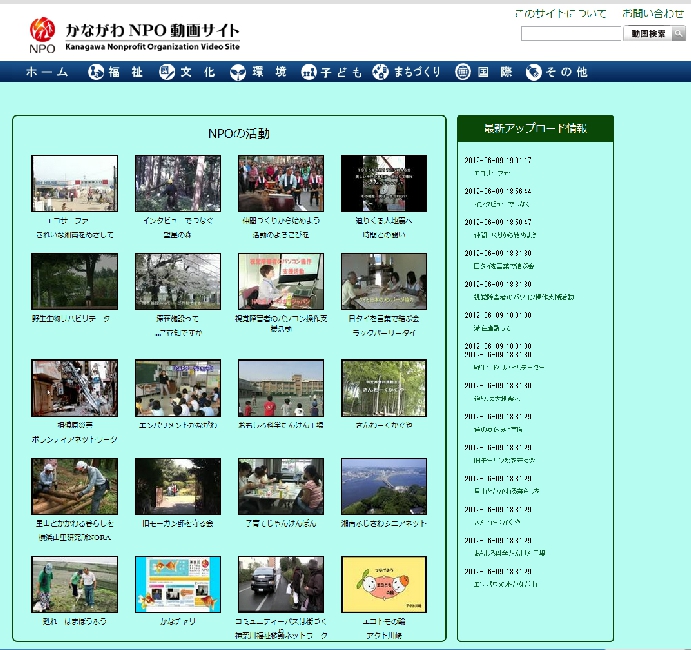The image size is (691, 650).
Task: Open the tall green trees thumbnail
Action: pos(384,388)
